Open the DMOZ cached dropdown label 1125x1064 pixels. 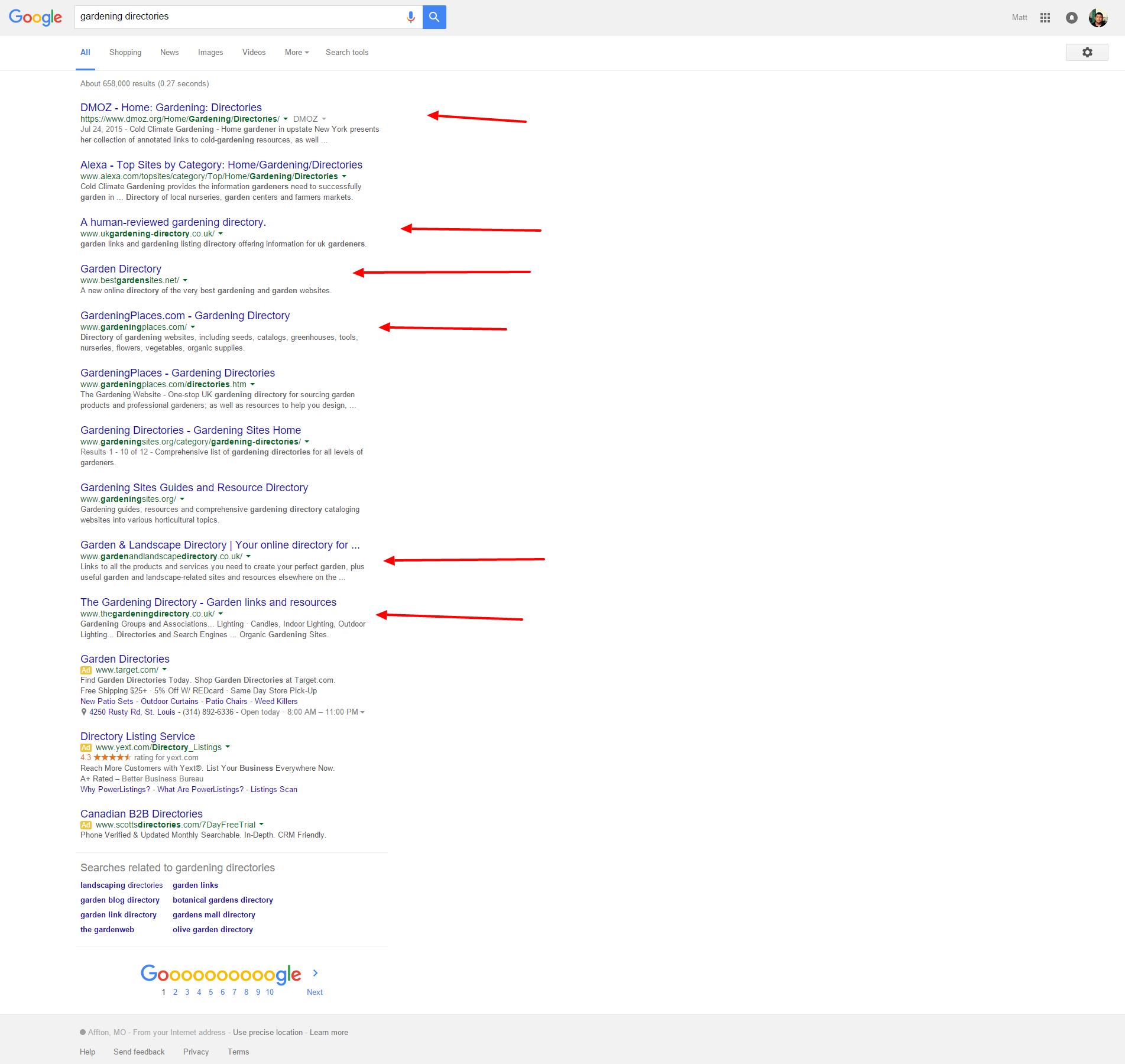tap(310, 119)
